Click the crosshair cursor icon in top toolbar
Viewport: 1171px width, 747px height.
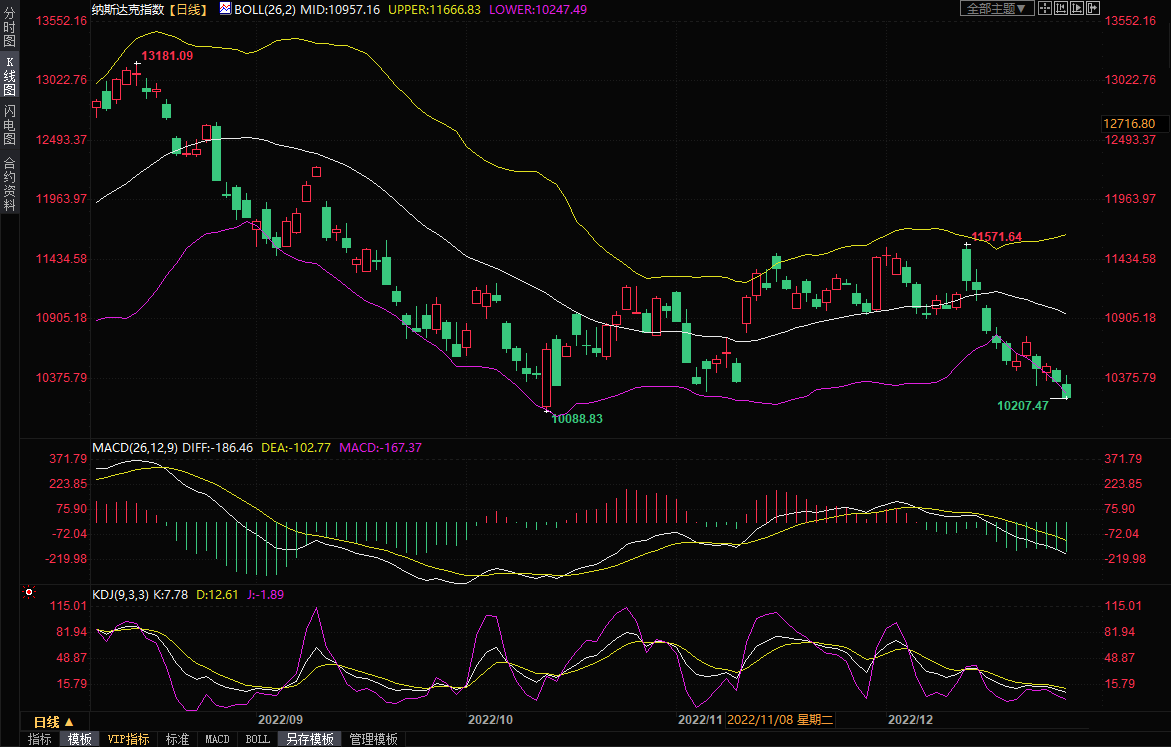(x=1045, y=9)
